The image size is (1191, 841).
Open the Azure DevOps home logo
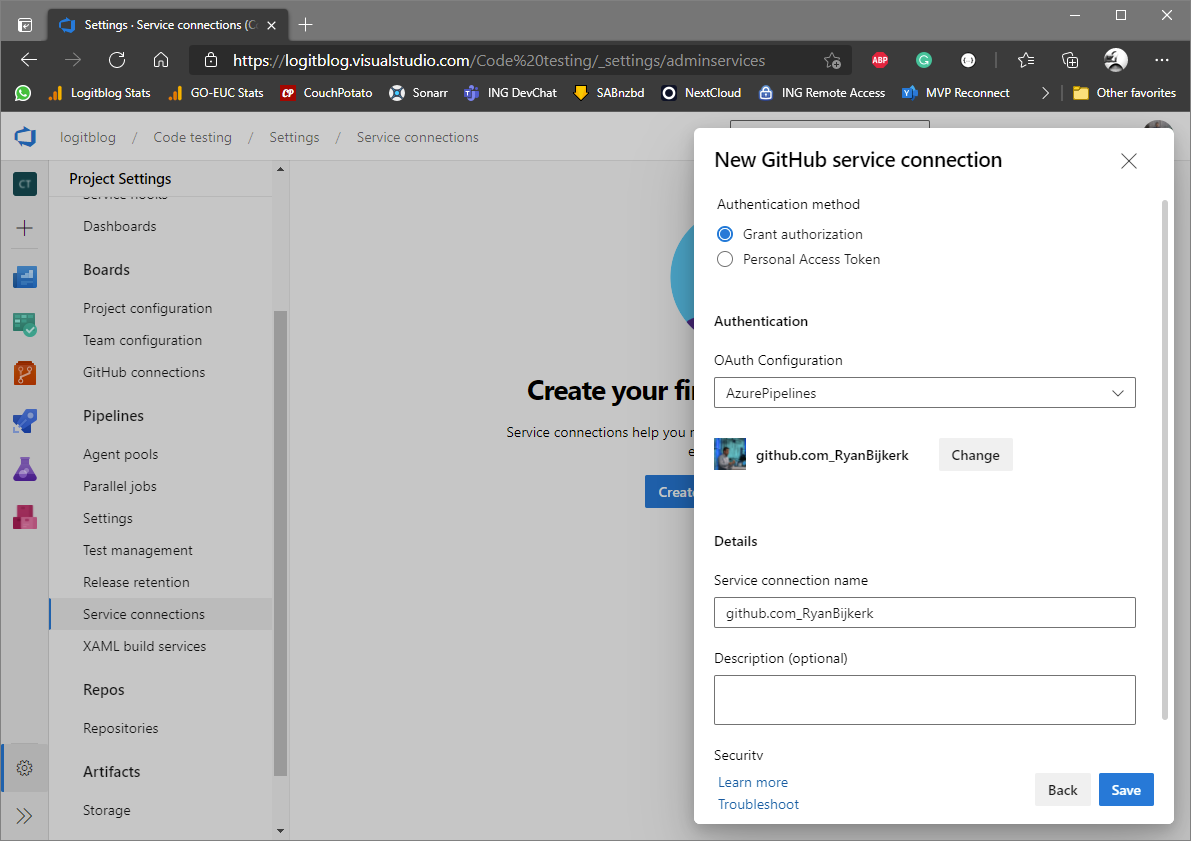tap(25, 137)
